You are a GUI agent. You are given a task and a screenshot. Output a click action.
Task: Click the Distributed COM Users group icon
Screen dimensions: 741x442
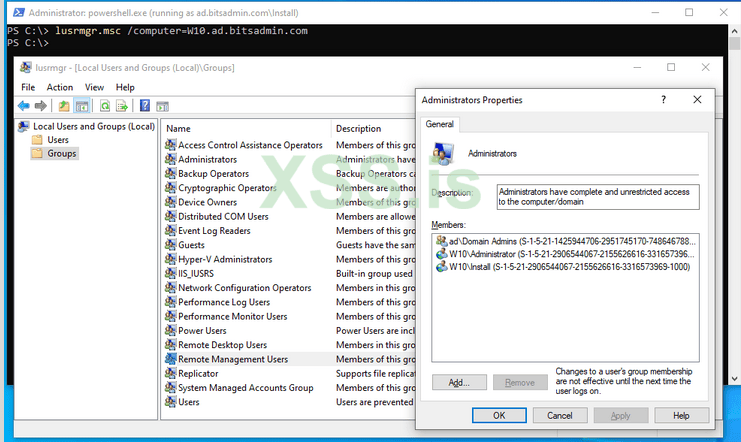[170, 216]
